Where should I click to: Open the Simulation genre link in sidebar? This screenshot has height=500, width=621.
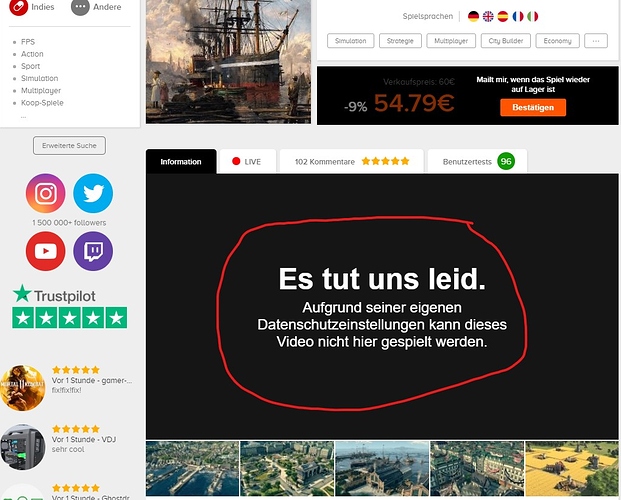[40, 78]
